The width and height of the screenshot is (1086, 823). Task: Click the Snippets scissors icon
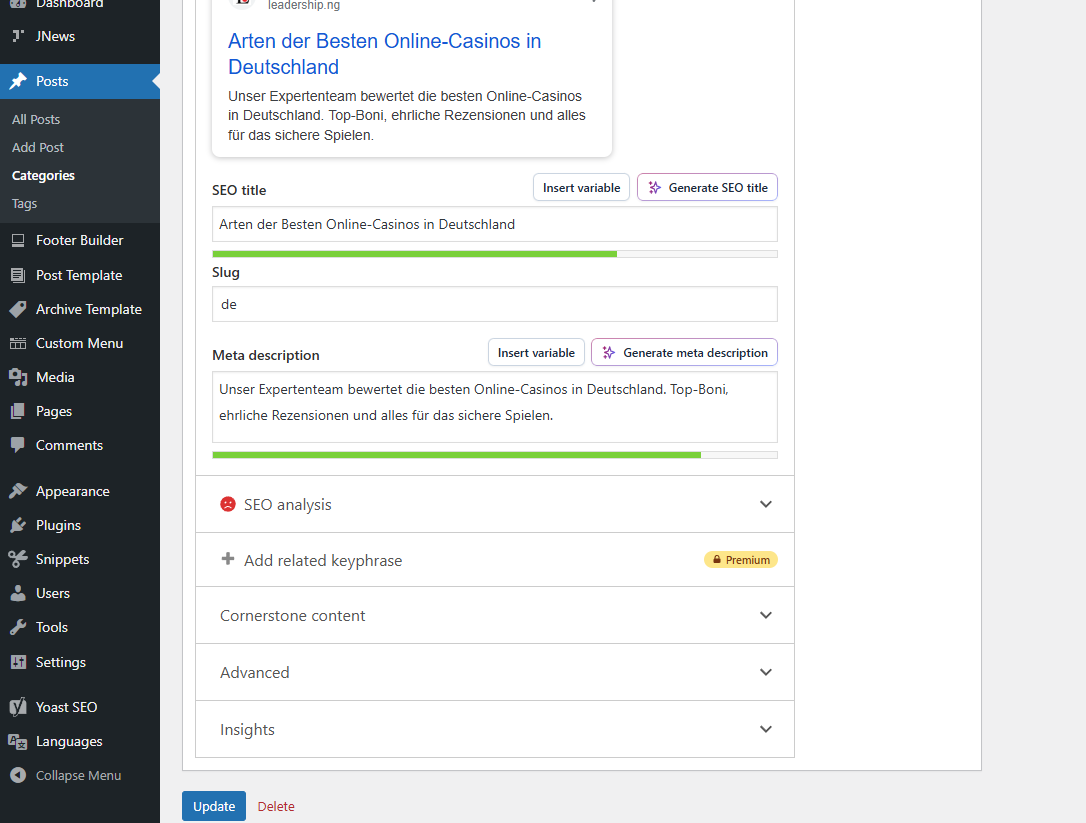pyautogui.click(x=18, y=559)
